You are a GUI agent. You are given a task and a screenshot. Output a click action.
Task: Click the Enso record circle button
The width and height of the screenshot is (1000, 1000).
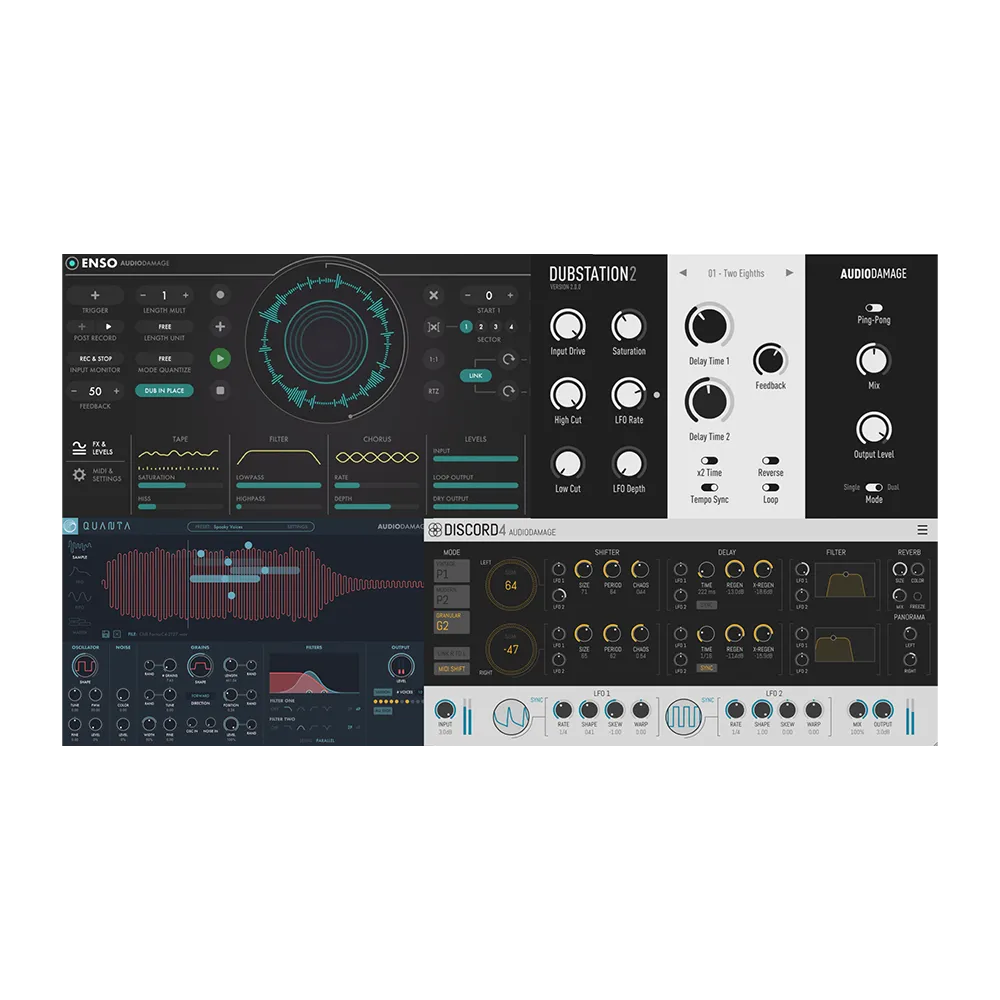tap(220, 295)
